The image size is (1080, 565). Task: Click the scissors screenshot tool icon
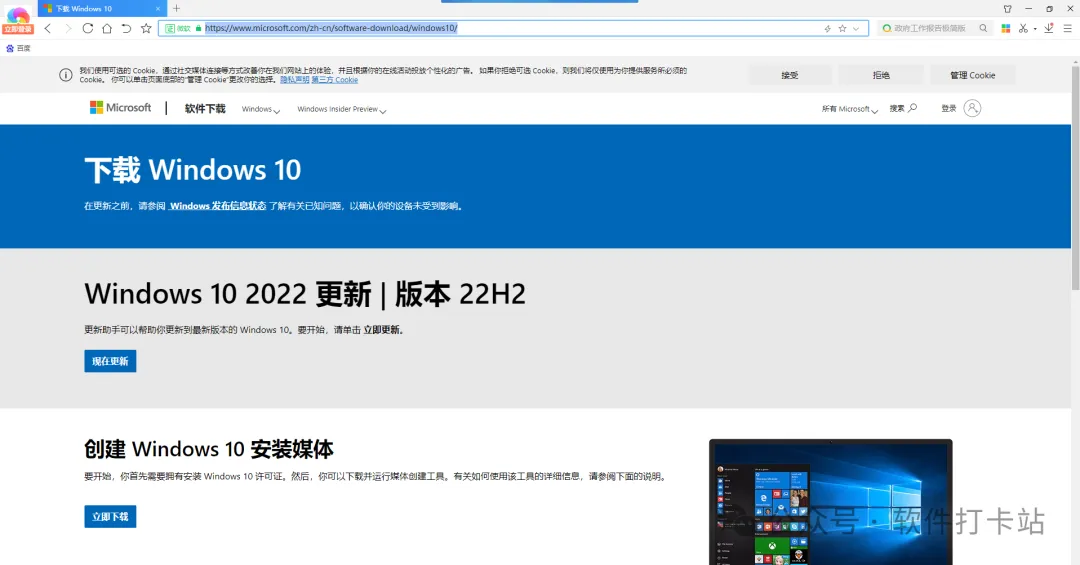[x=1024, y=28]
